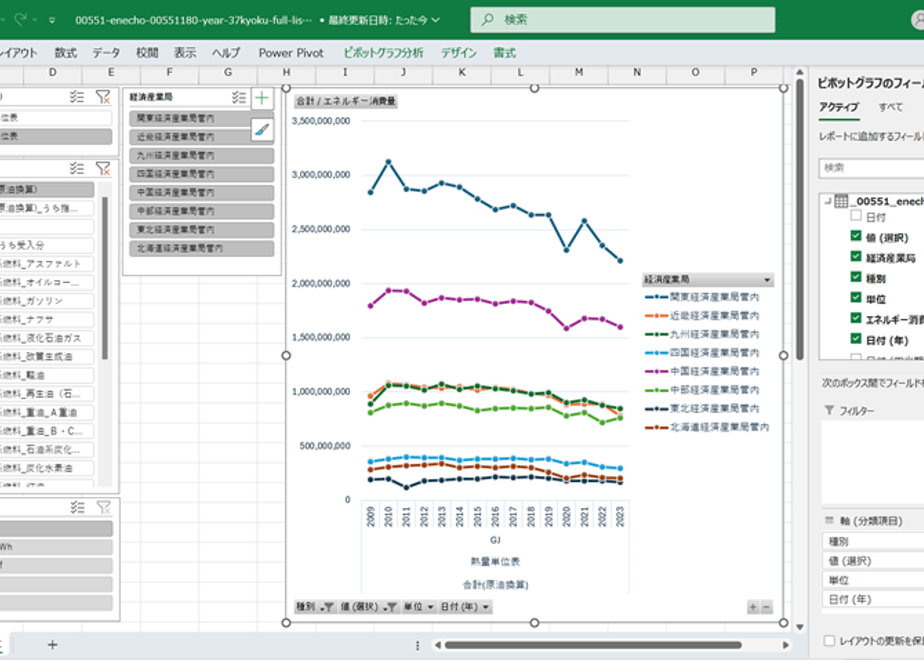
Task: Open the 種別 filter button on chart
Action: tap(315, 607)
